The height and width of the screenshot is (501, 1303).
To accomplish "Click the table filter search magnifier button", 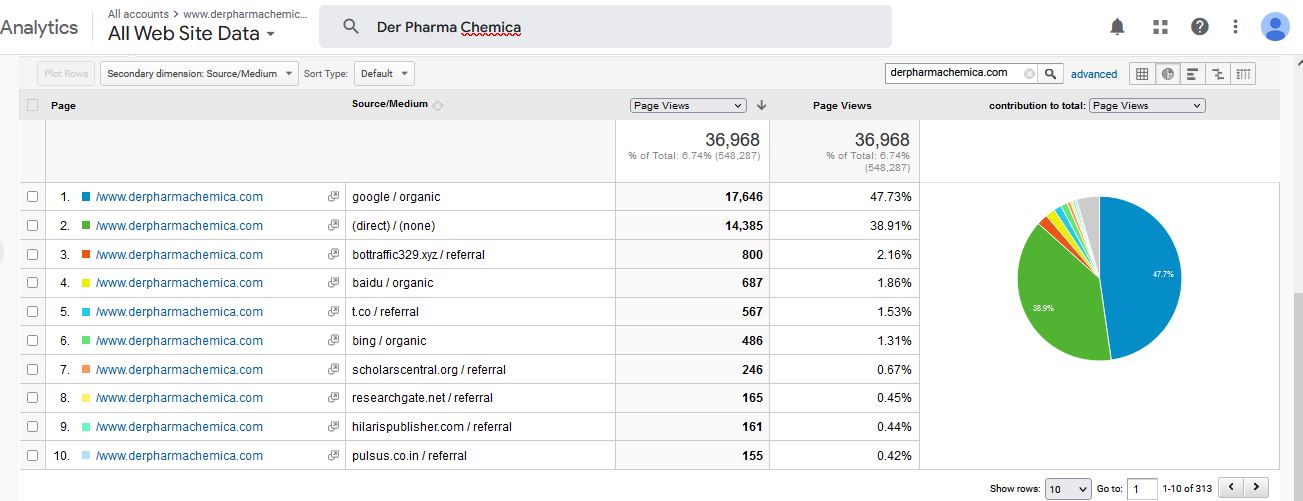I will coord(1050,73).
